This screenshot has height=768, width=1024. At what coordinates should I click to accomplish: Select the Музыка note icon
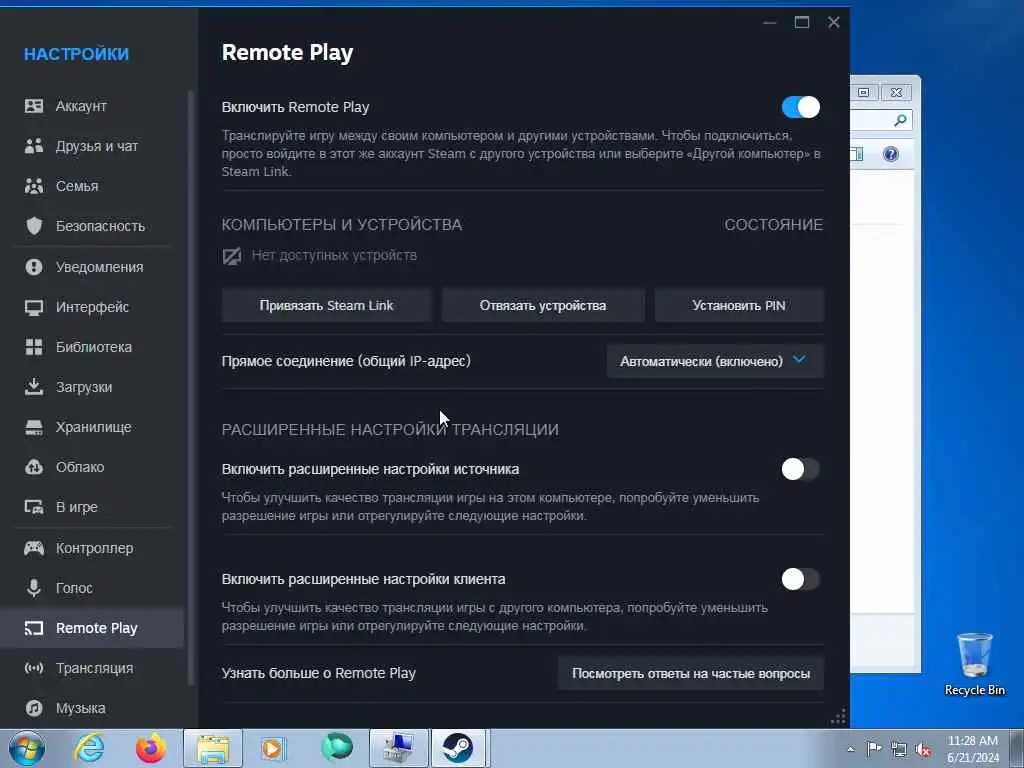pos(34,708)
